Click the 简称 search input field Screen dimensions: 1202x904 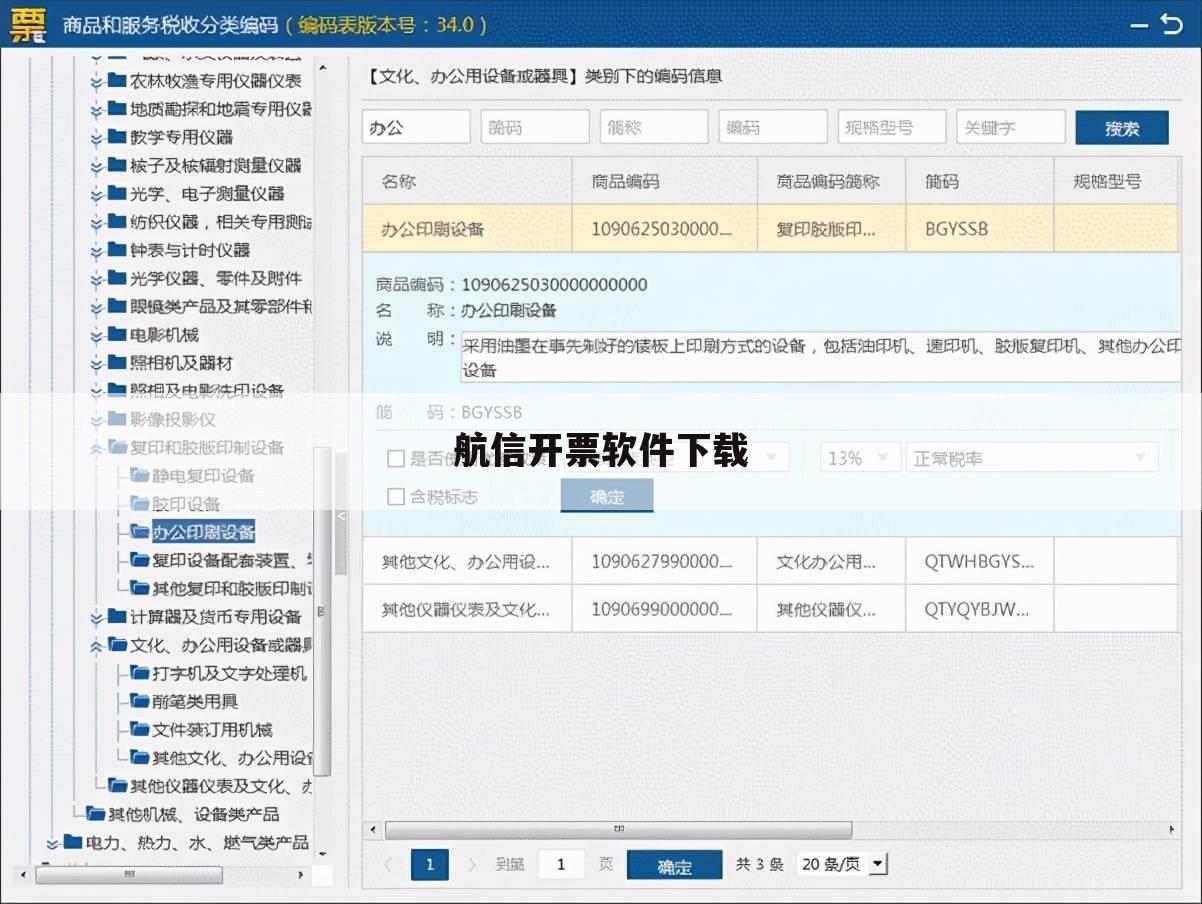654,127
